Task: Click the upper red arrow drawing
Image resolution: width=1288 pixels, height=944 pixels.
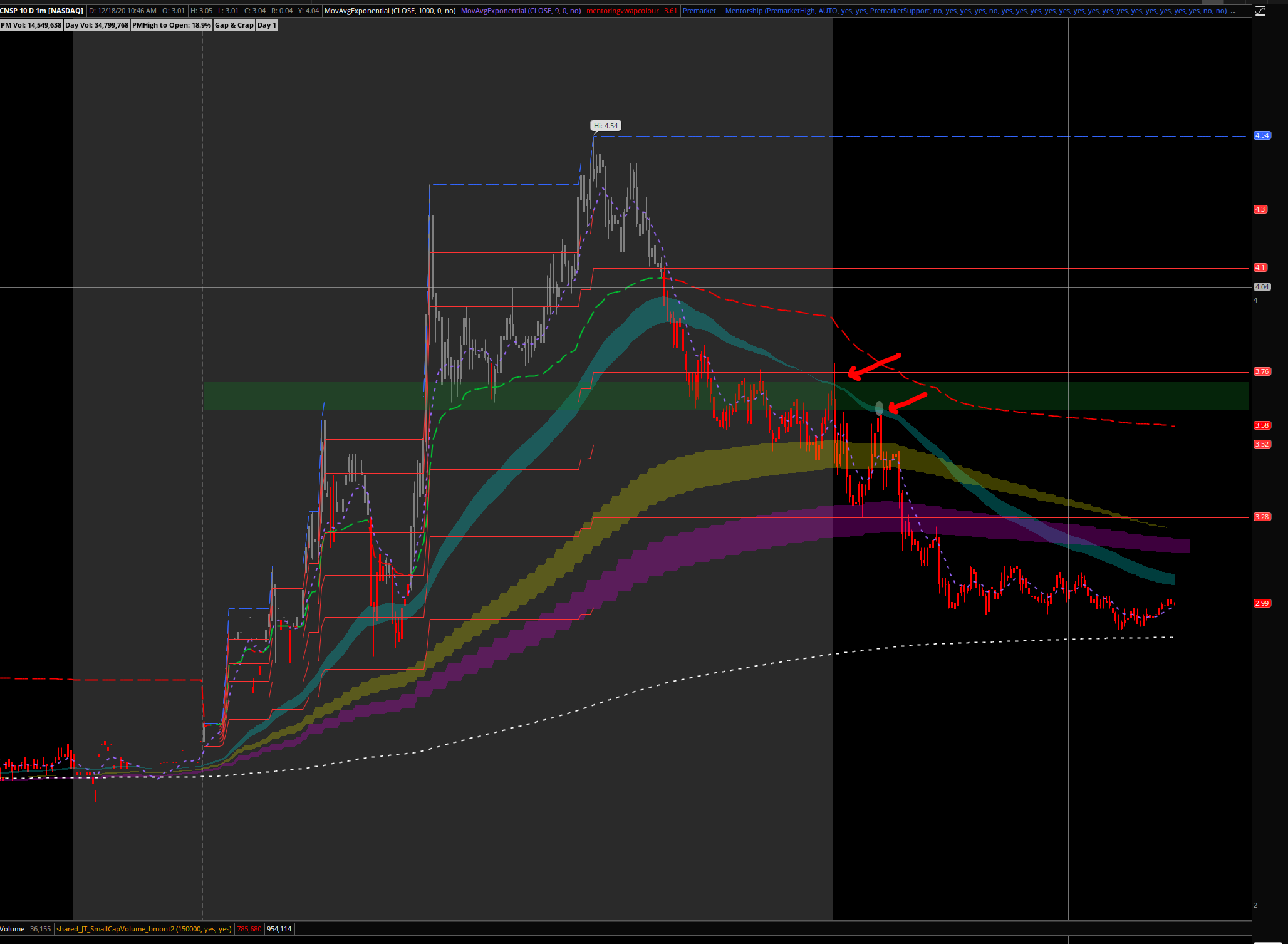Action: [874, 366]
